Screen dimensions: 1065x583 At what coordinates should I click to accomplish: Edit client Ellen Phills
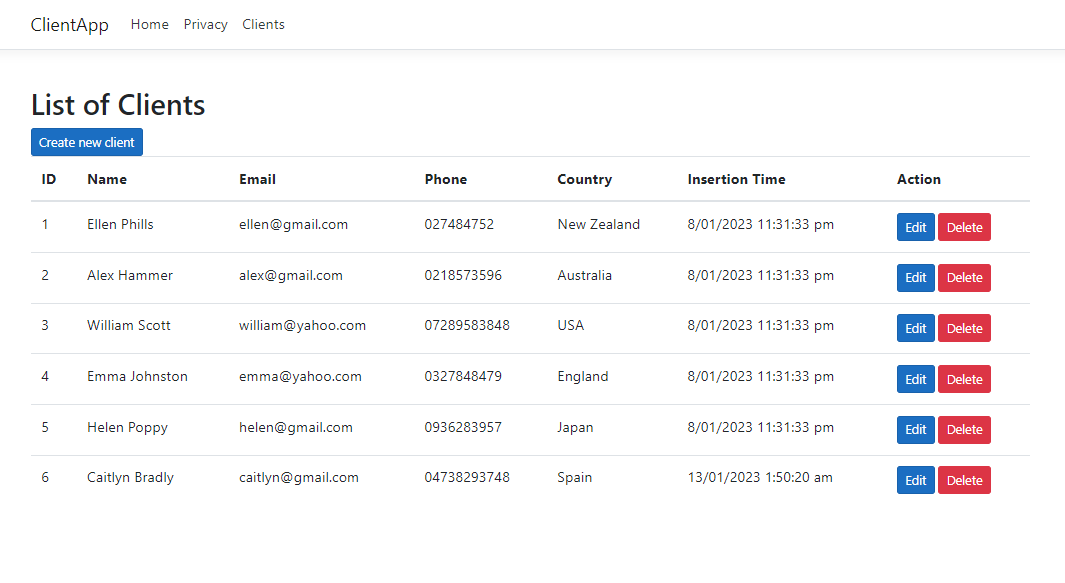point(915,227)
